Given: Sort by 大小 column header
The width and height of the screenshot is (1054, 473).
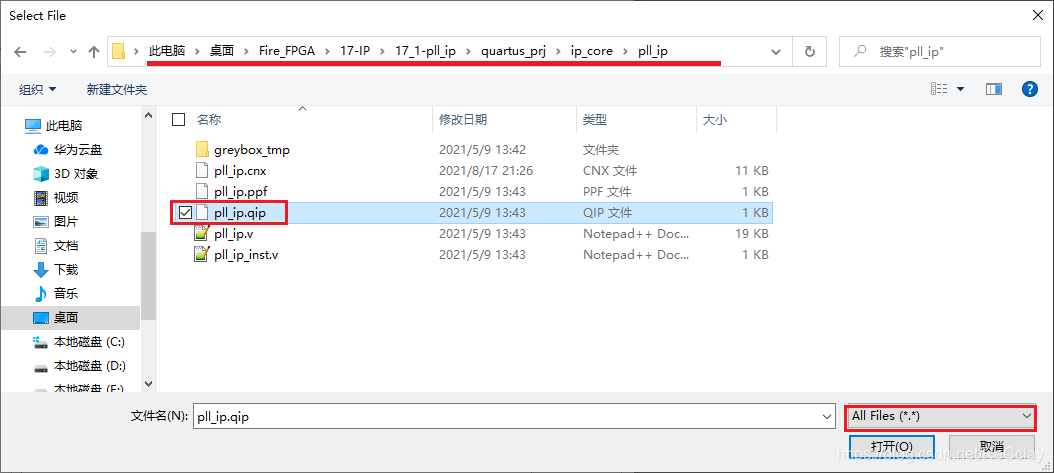Looking at the screenshot, I should [714, 120].
